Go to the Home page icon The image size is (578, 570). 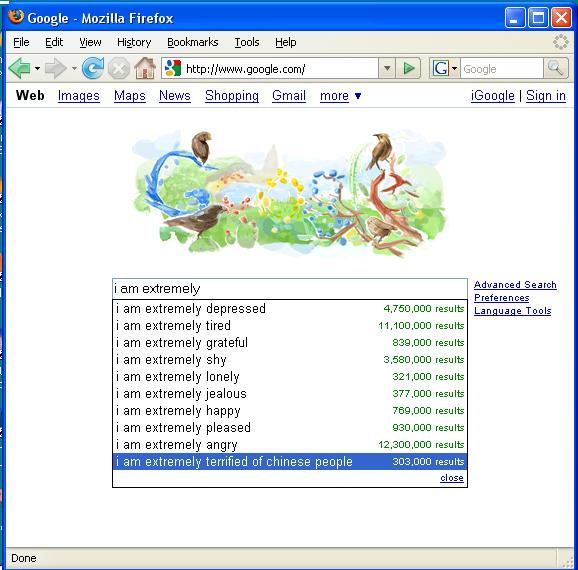145,68
